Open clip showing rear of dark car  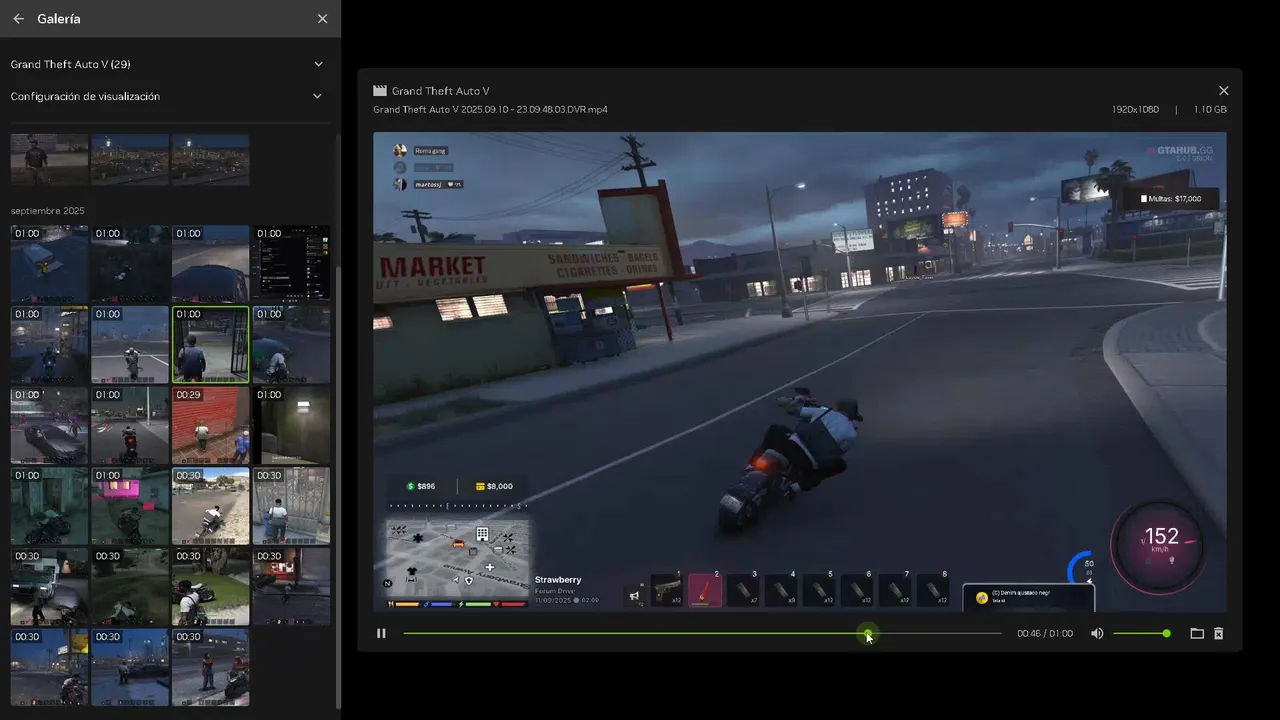[210, 263]
